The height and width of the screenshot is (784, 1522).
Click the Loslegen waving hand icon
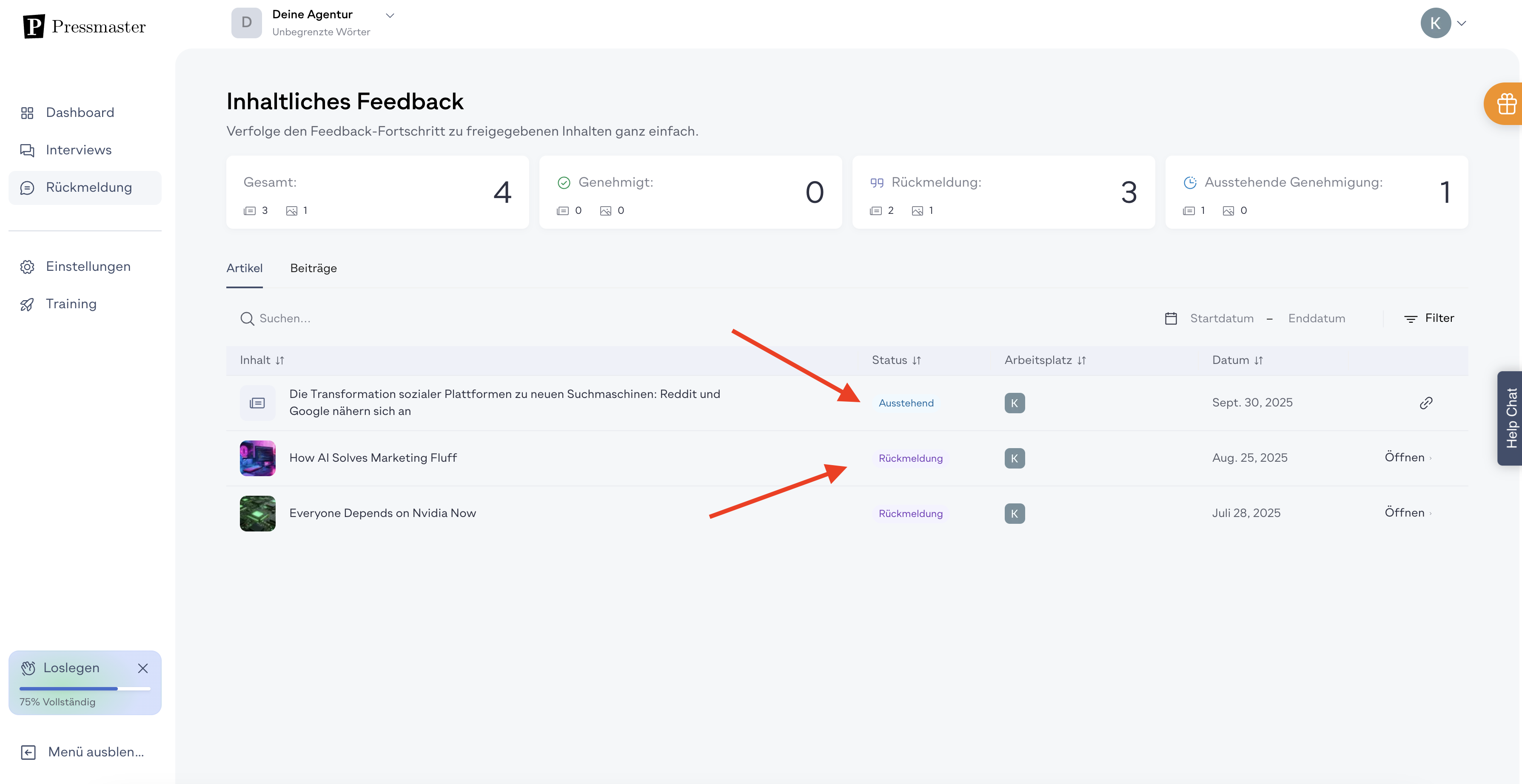point(29,668)
